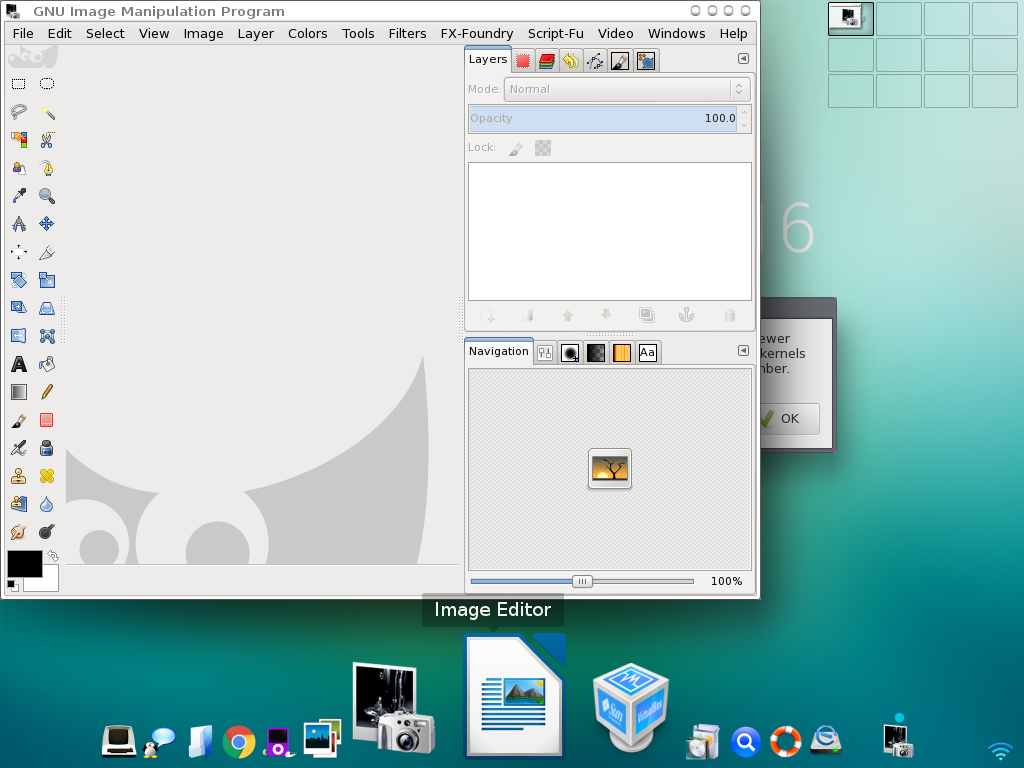Image resolution: width=1024 pixels, height=768 pixels.
Task: Toggle Lock alpha channel checkerboard icon
Action: (x=543, y=148)
